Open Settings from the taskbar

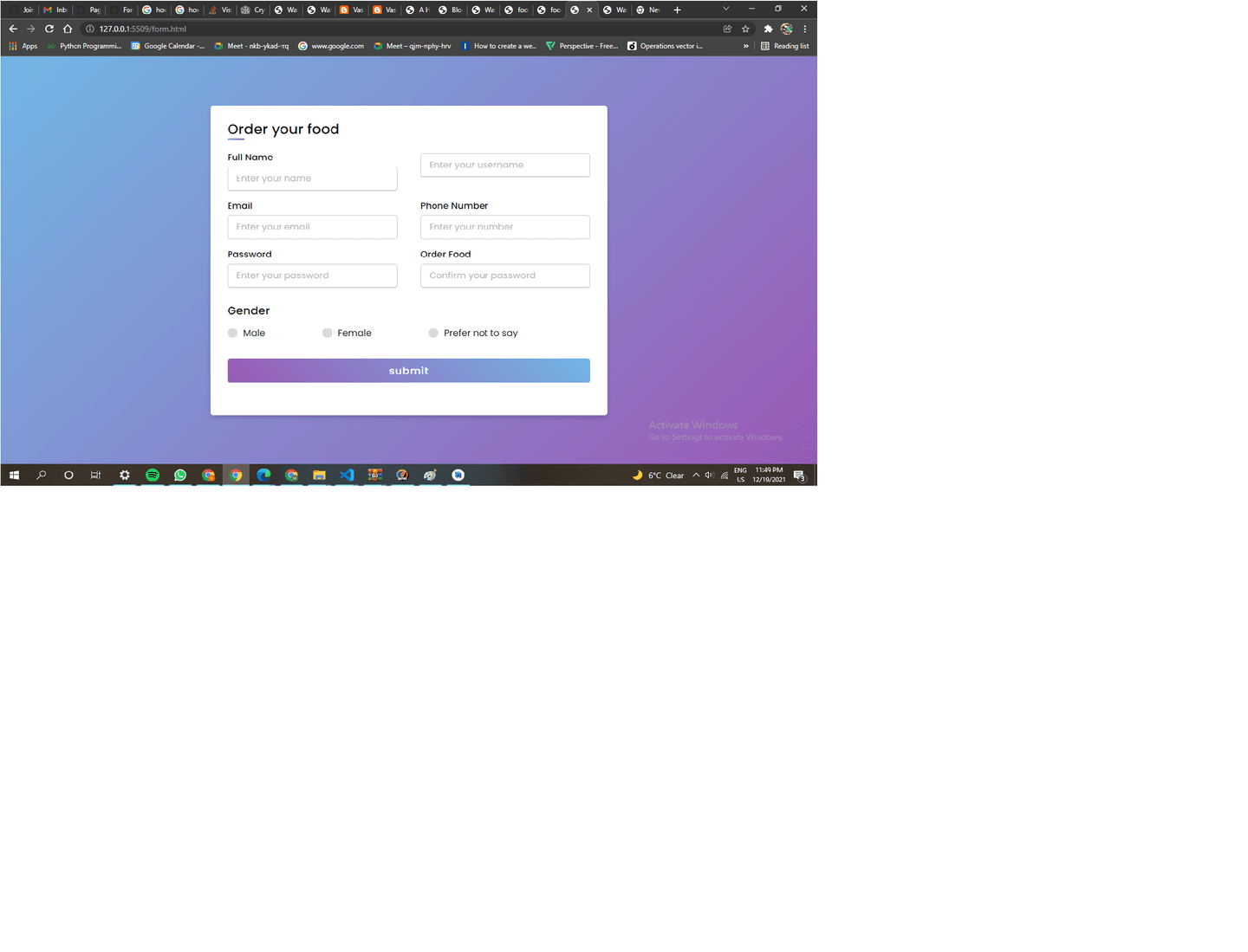point(125,475)
